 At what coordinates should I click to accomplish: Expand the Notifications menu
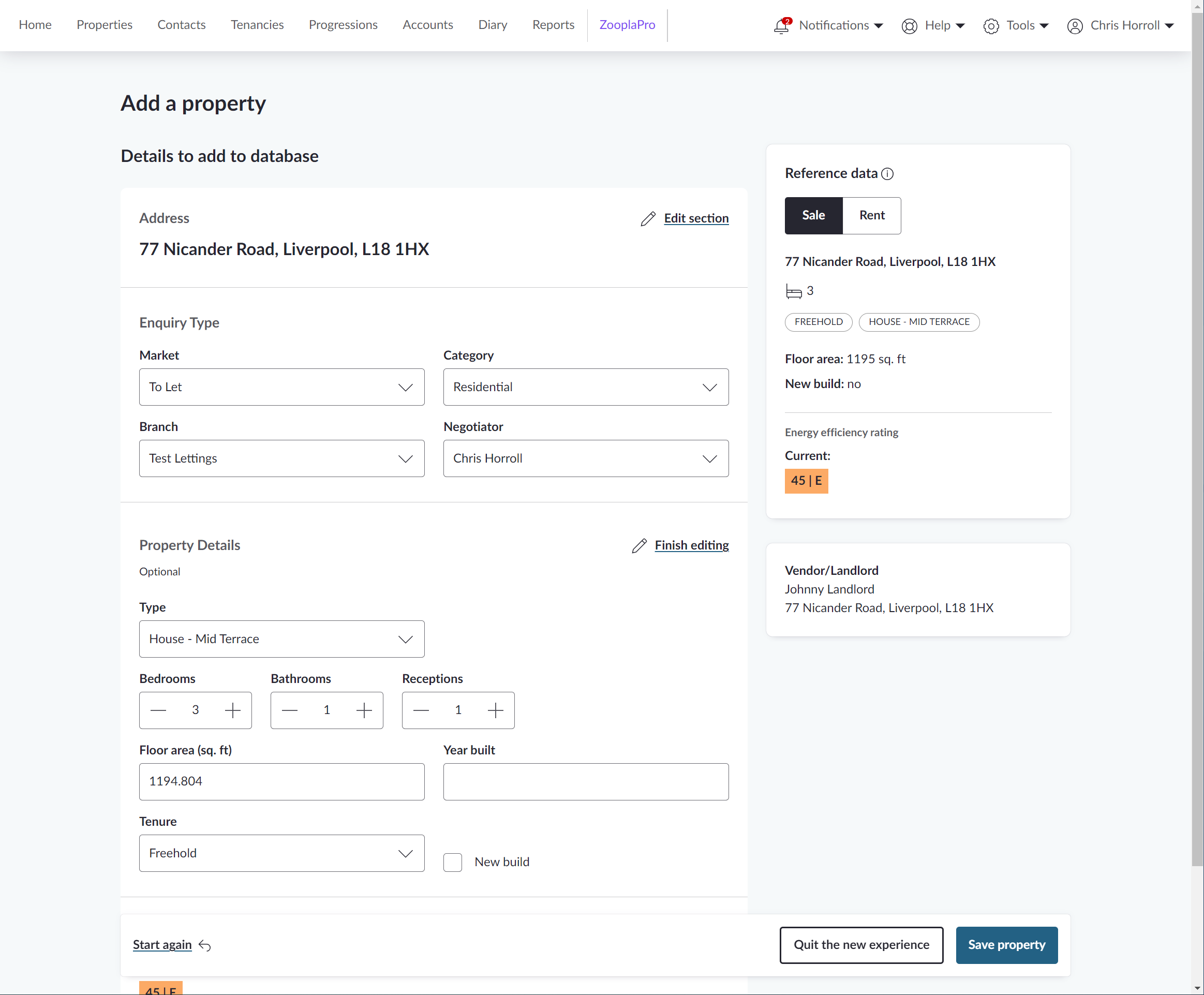841,25
